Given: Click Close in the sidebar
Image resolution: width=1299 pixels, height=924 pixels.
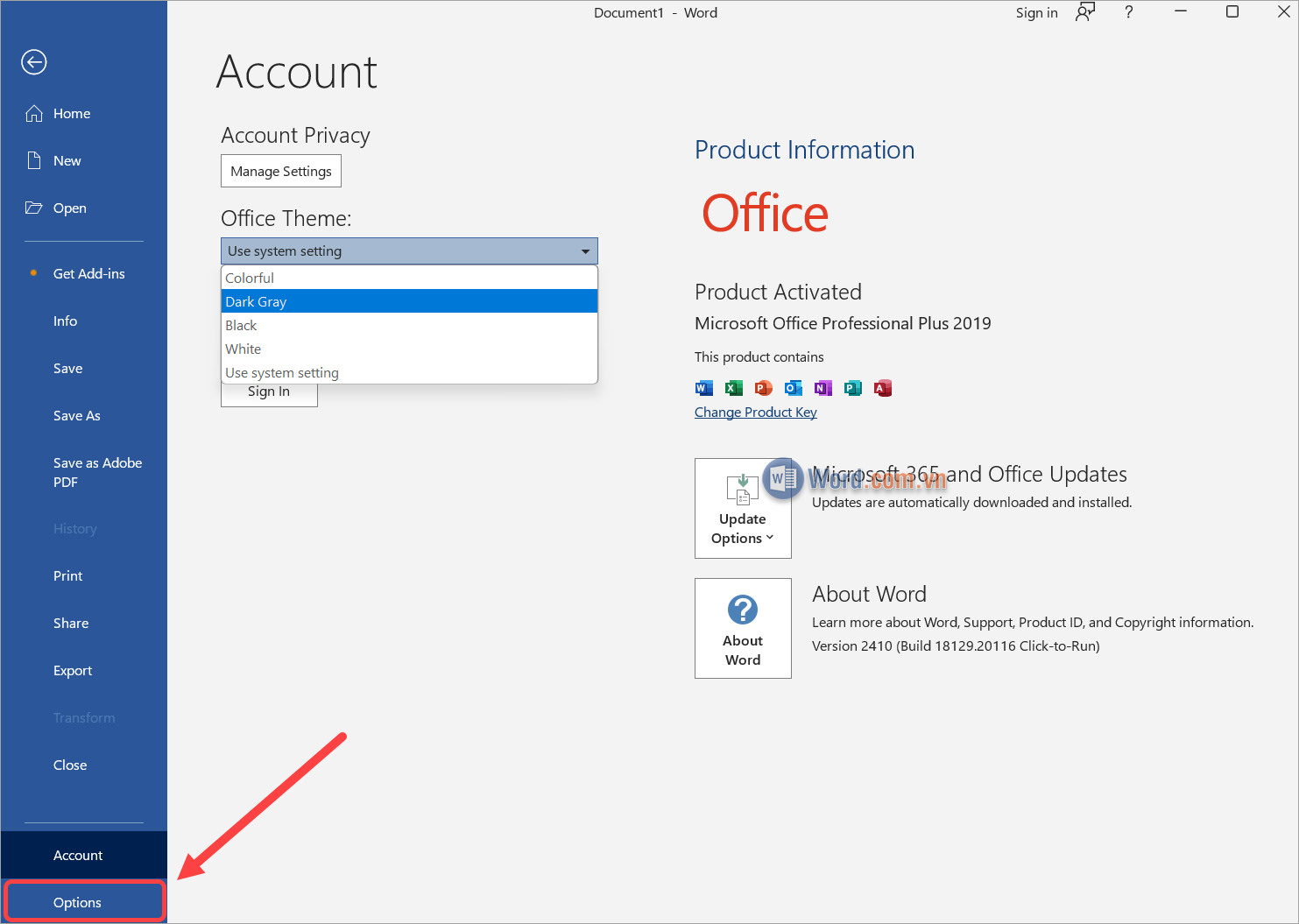Looking at the screenshot, I should [84, 765].
